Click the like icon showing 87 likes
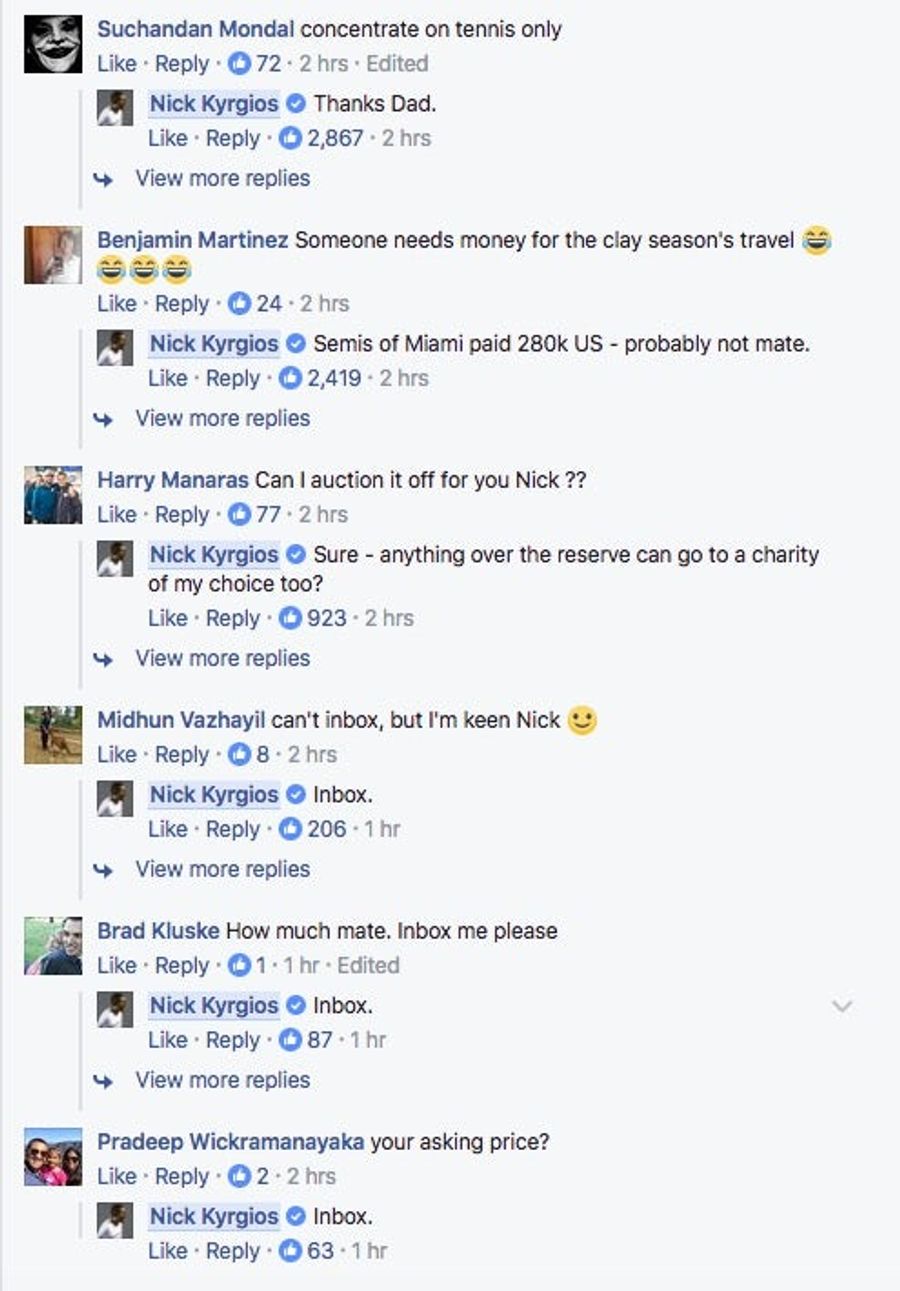900x1291 pixels. click(x=290, y=1040)
